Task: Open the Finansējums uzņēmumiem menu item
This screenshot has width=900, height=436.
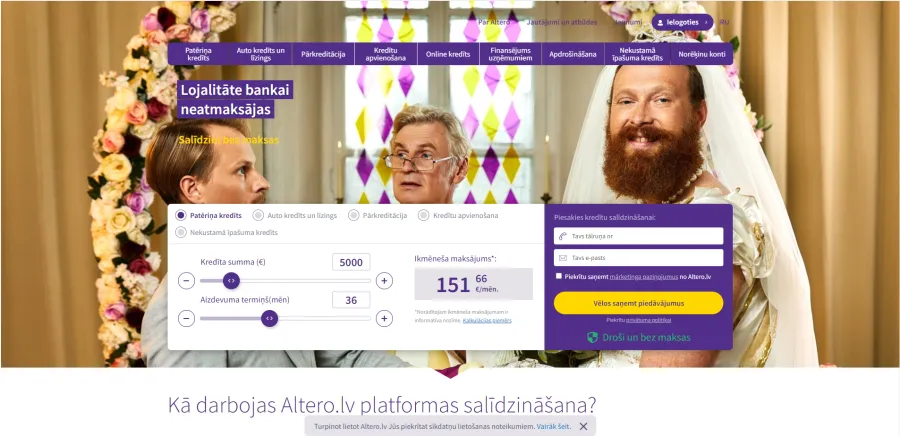Action: [510, 54]
